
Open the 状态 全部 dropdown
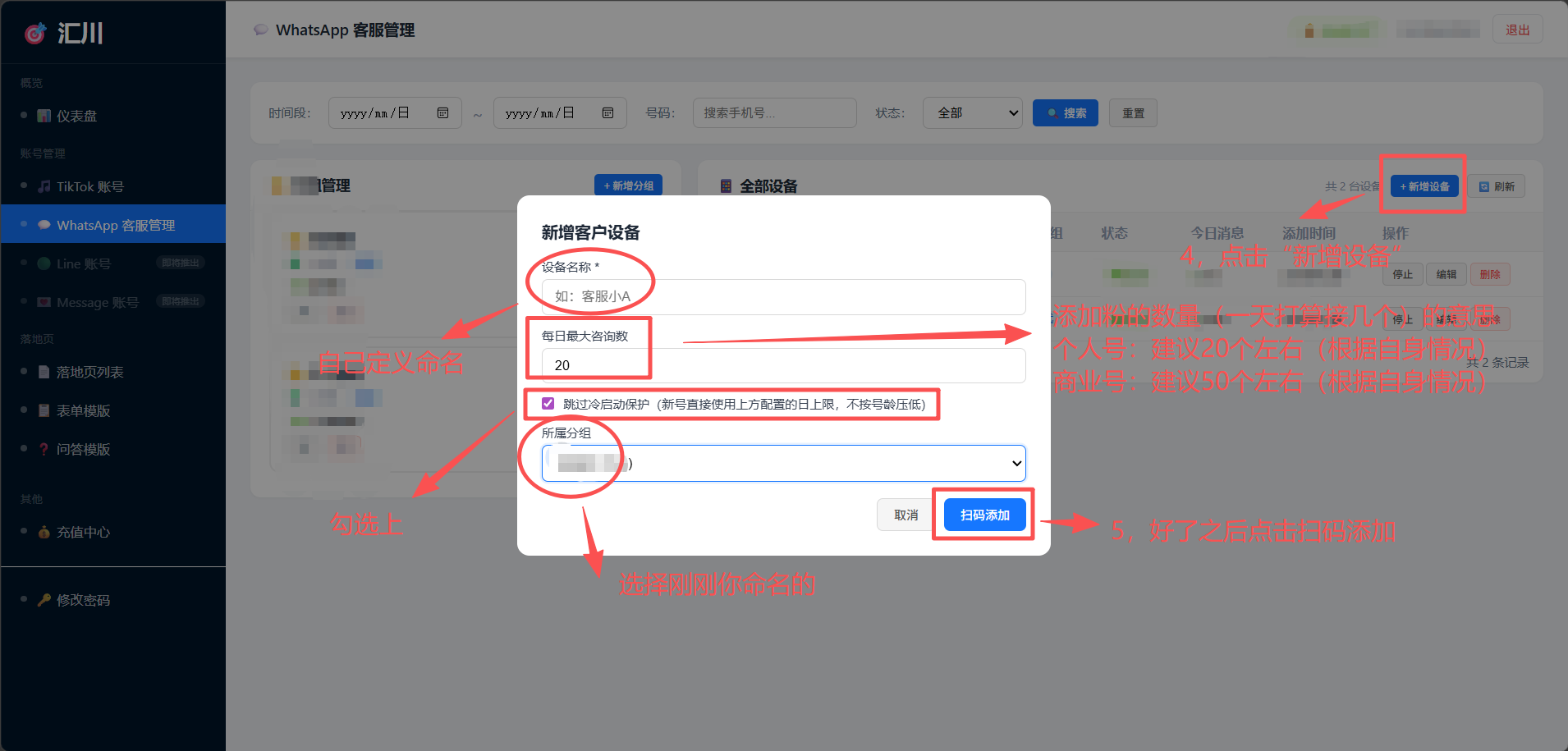[x=973, y=113]
